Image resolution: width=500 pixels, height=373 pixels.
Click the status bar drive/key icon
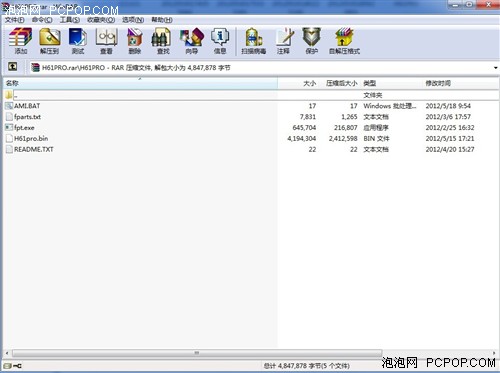click(13, 366)
